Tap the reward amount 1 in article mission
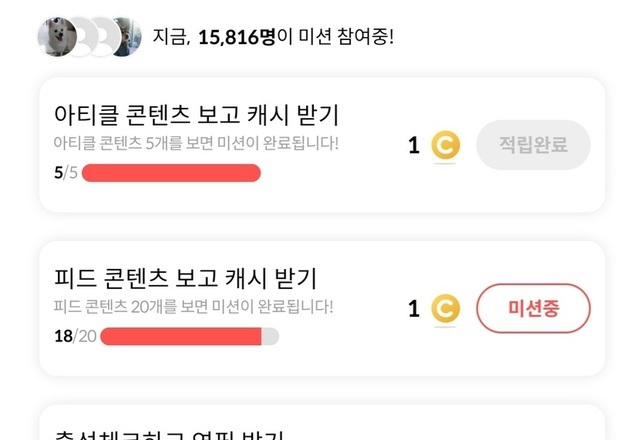Image resolution: width=640 pixels, height=440 pixels. 414,146
